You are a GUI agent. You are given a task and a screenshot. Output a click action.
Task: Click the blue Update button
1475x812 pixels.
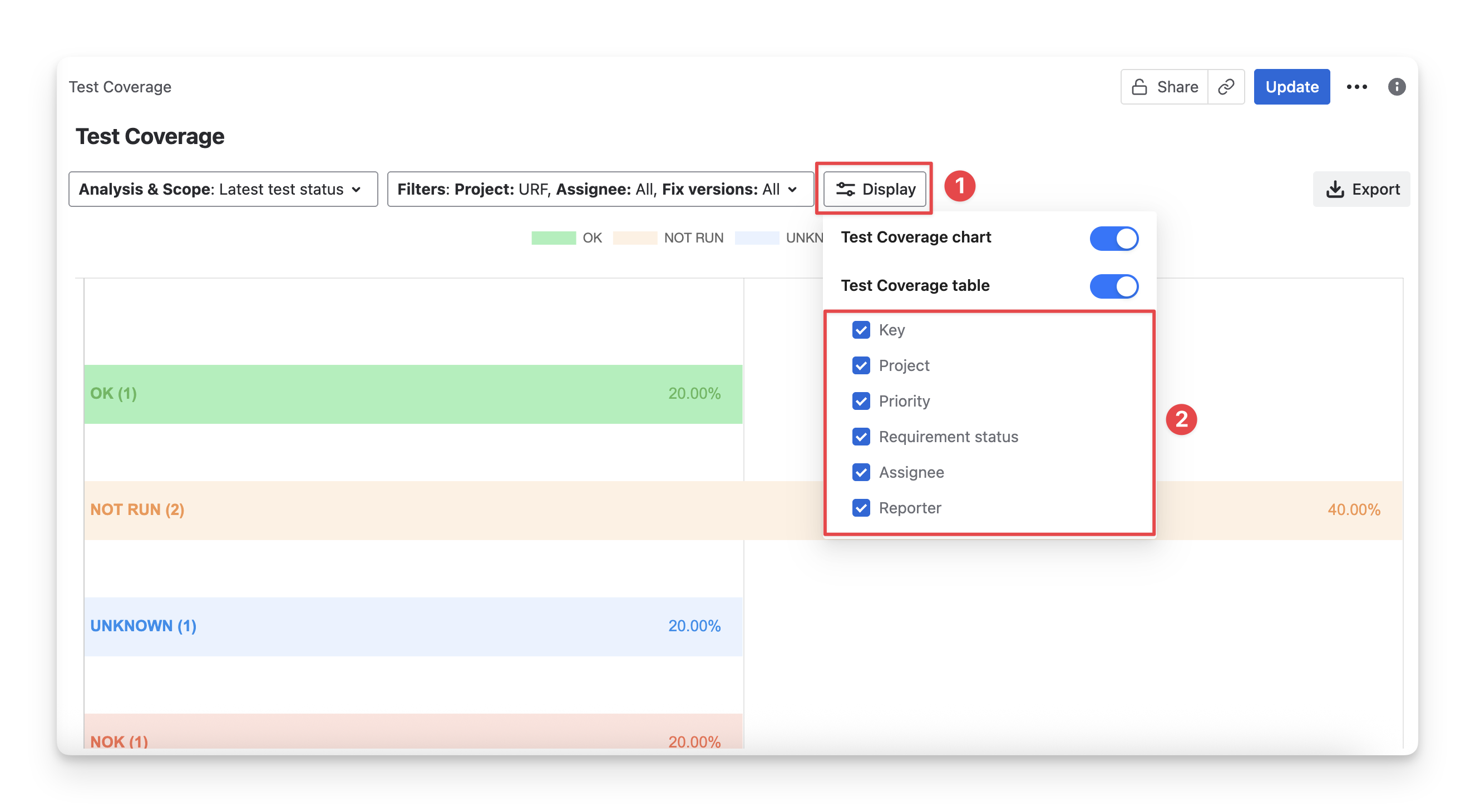[1291, 87]
